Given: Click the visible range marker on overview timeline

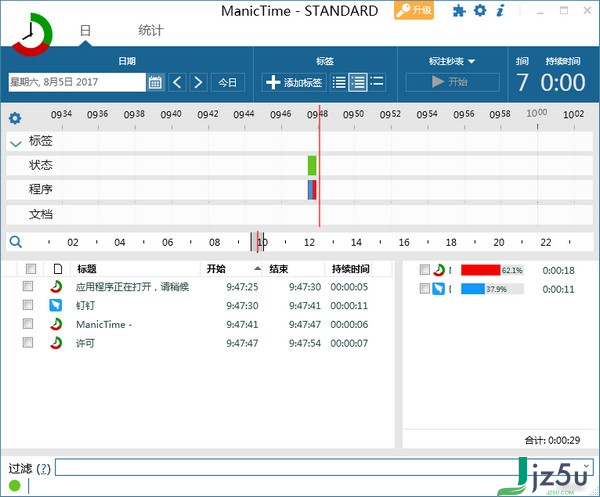Looking at the screenshot, I should 258,242.
